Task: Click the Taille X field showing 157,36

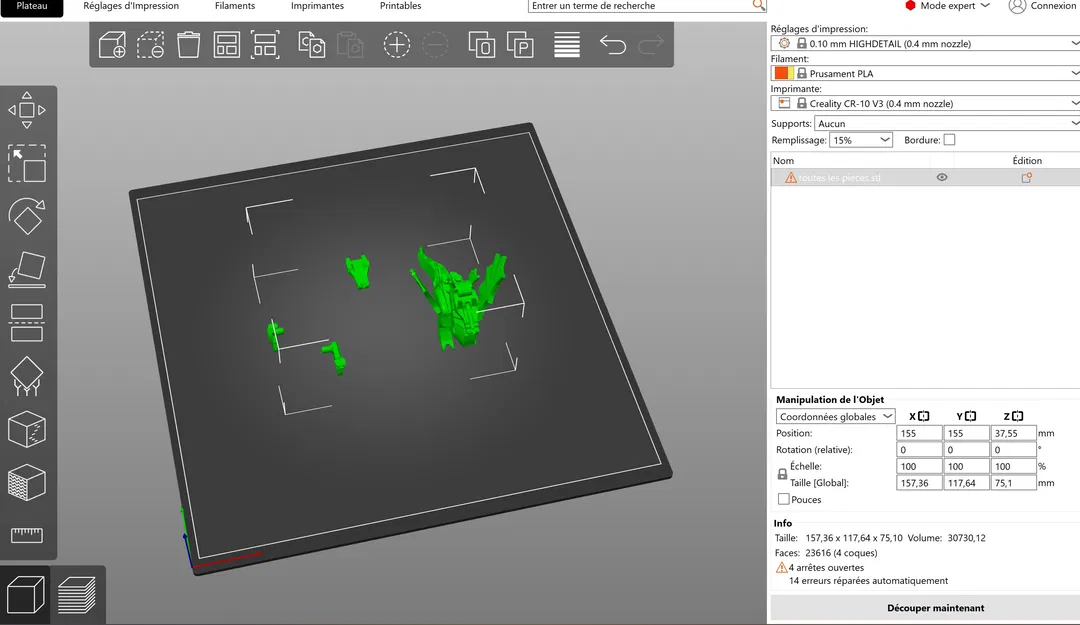Action: (x=919, y=483)
